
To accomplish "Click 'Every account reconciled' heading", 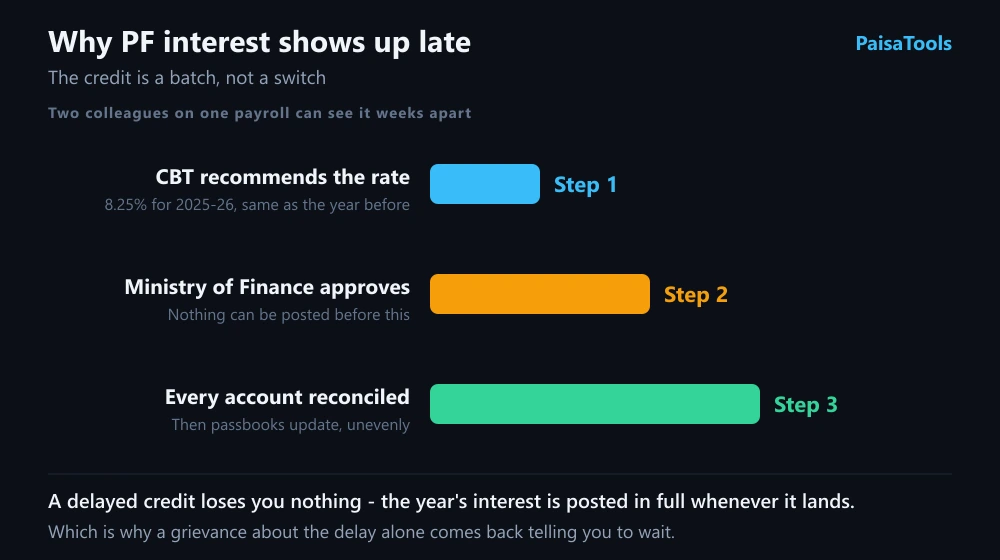I will pos(287,397).
